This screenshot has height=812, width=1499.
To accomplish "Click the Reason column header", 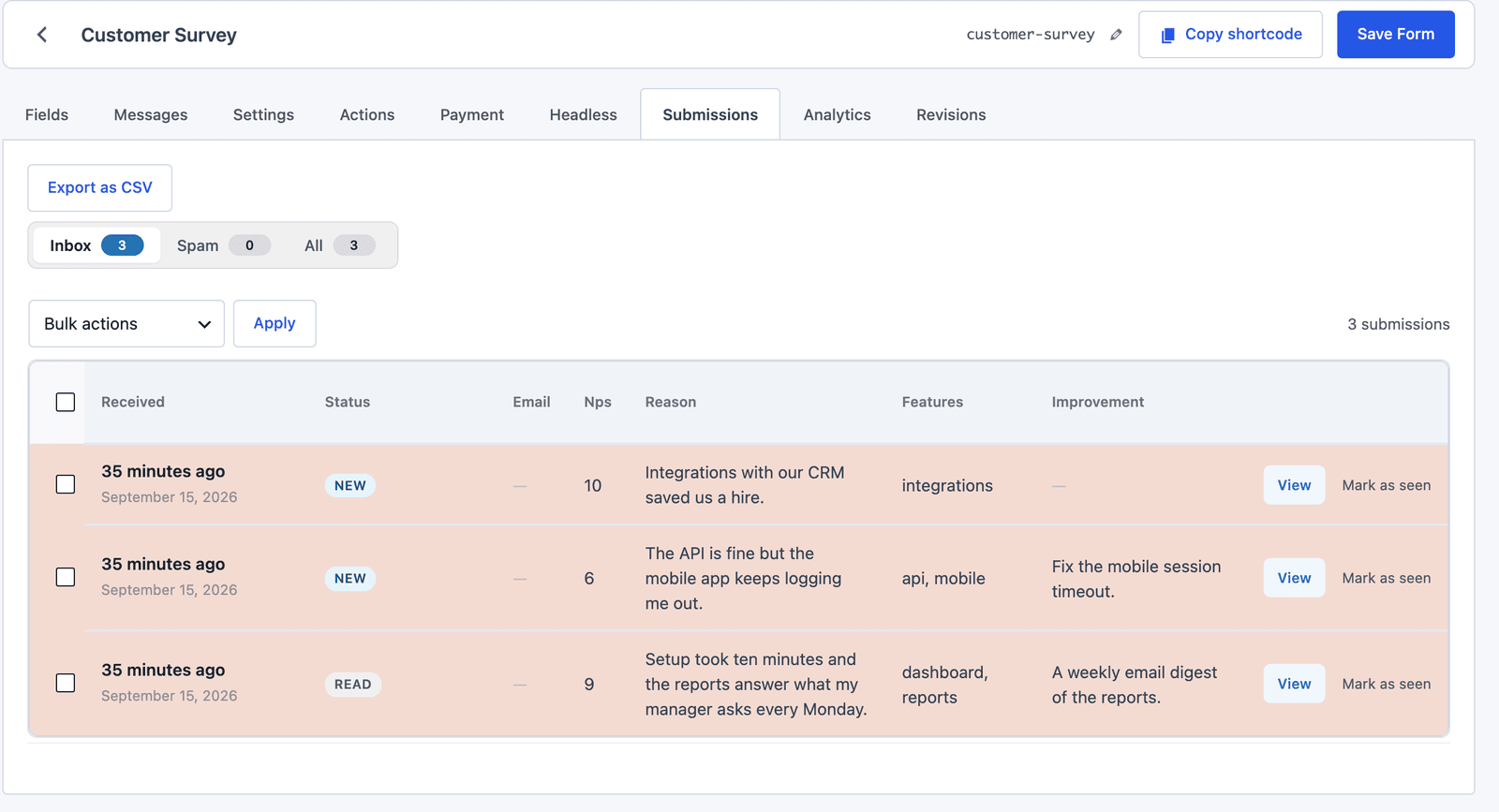I will pyautogui.click(x=671, y=402).
